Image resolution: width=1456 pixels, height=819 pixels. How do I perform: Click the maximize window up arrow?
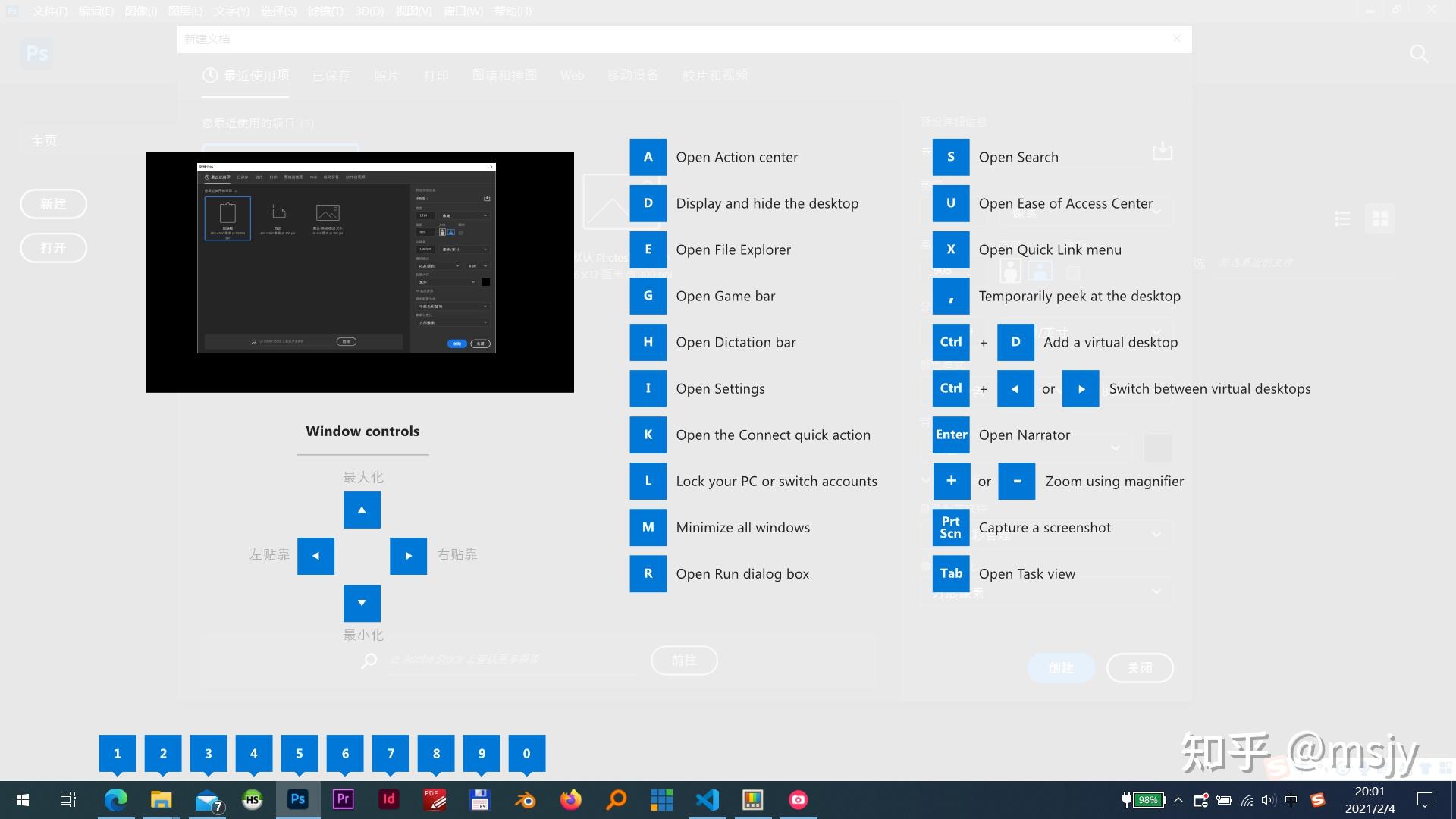[x=362, y=509]
